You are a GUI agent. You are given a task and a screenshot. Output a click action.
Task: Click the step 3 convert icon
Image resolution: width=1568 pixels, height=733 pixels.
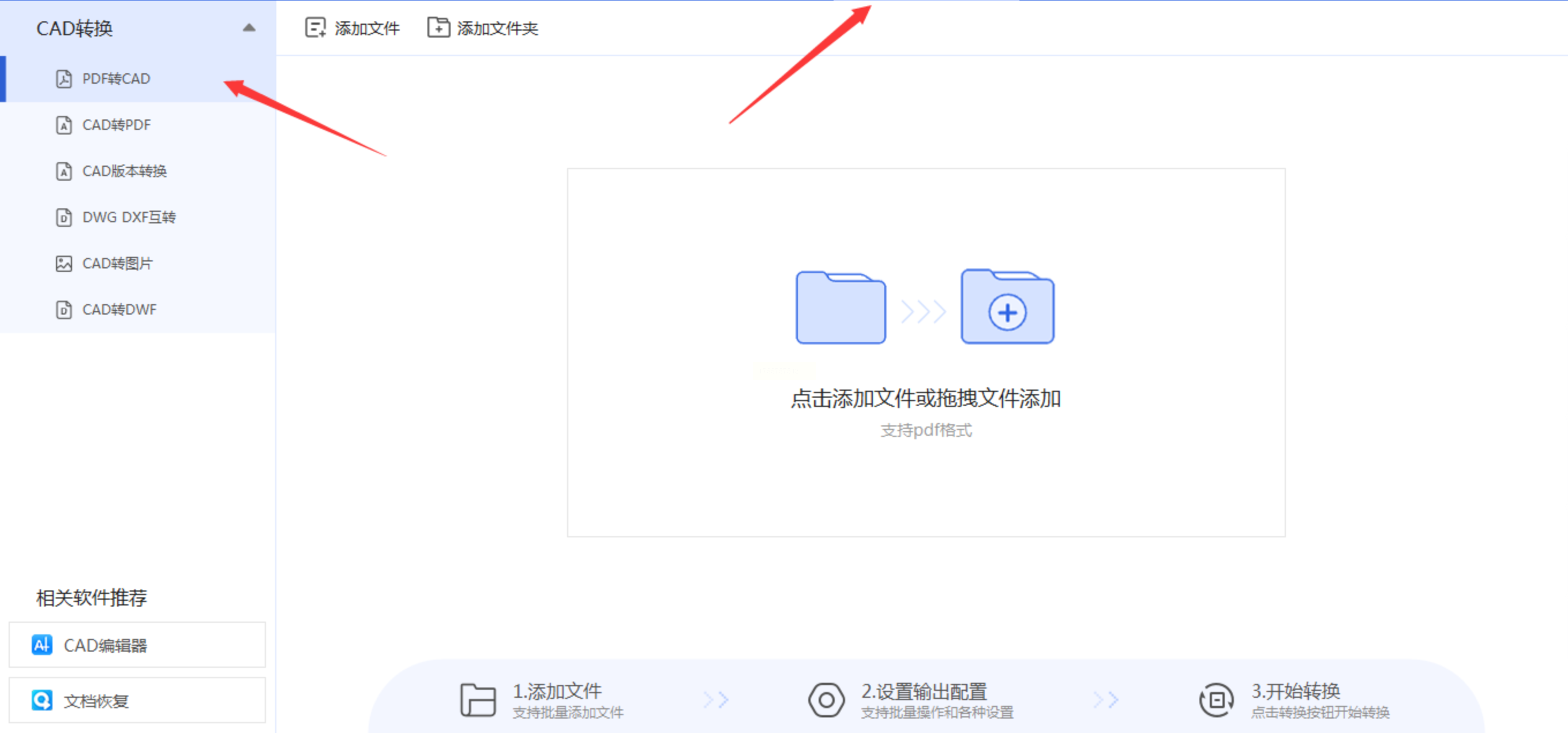tap(1216, 700)
